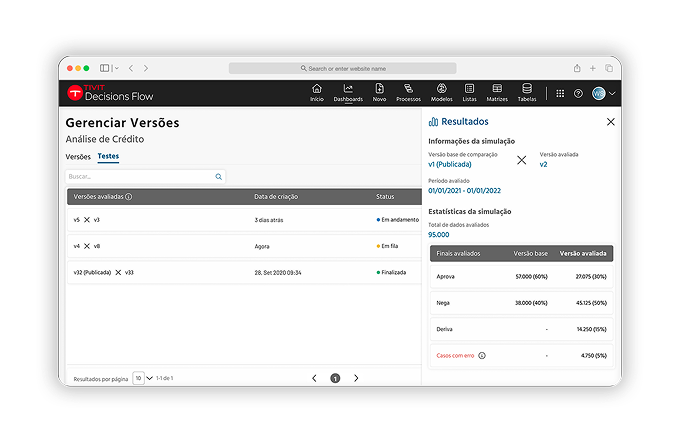
Task: Click the Buscar search field
Action: click(x=140, y=176)
